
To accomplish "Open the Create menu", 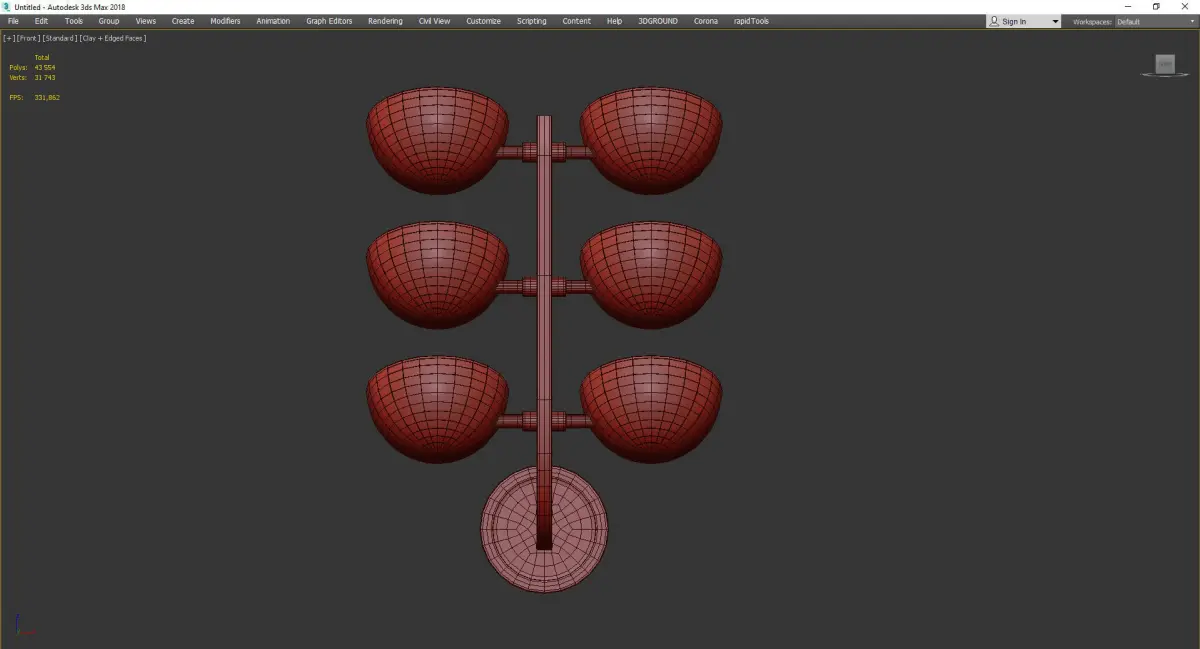I will click(183, 21).
